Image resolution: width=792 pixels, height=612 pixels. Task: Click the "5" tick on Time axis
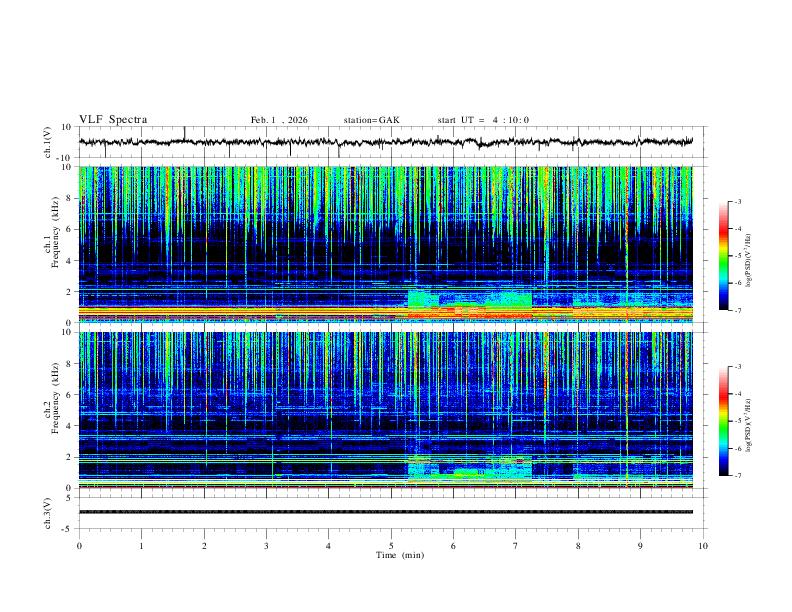391,546
